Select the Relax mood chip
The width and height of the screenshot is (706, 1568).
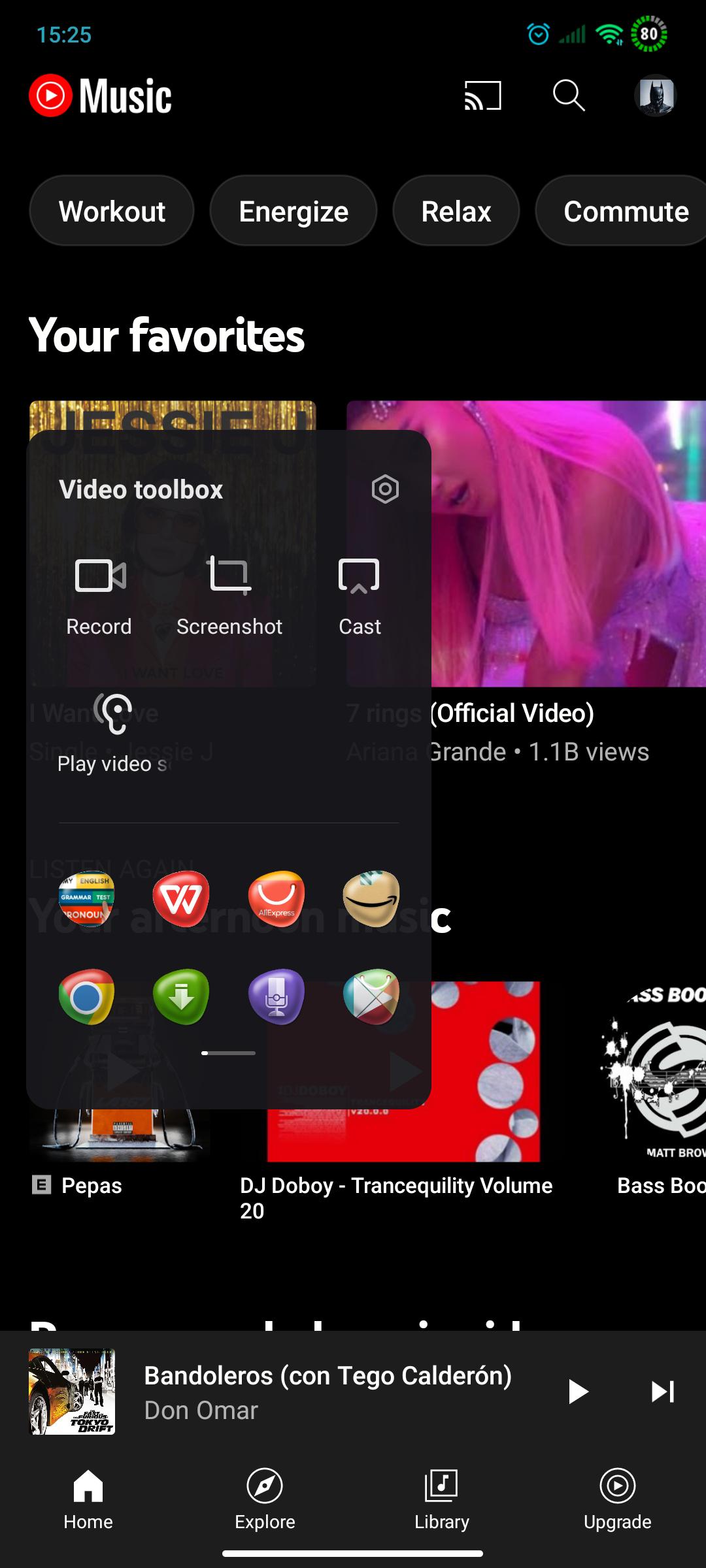click(x=456, y=211)
